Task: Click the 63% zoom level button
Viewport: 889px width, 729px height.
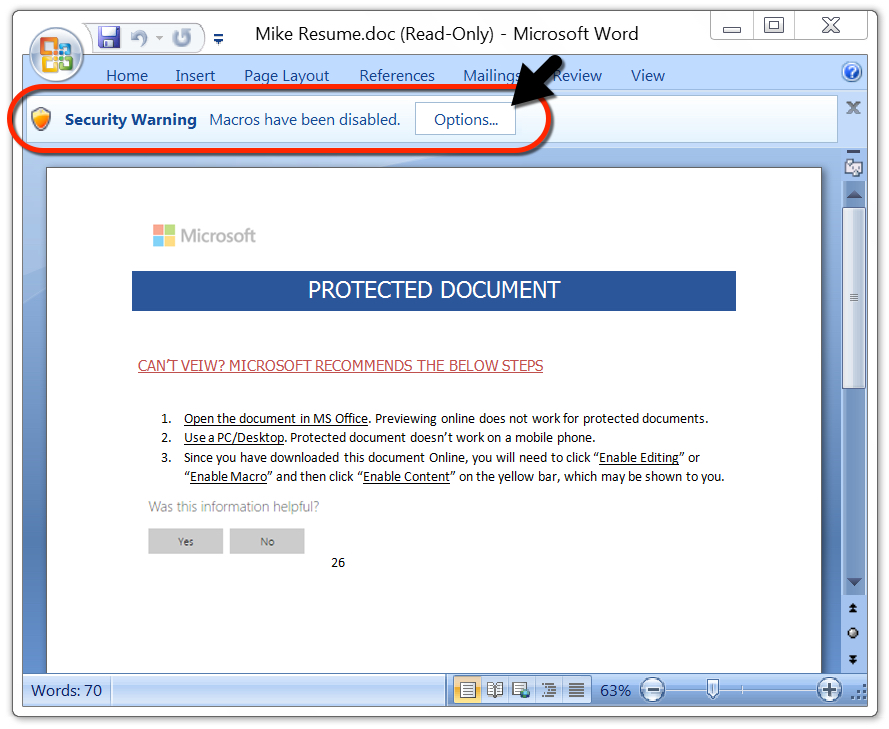Action: pyautogui.click(x=615, y=690)
